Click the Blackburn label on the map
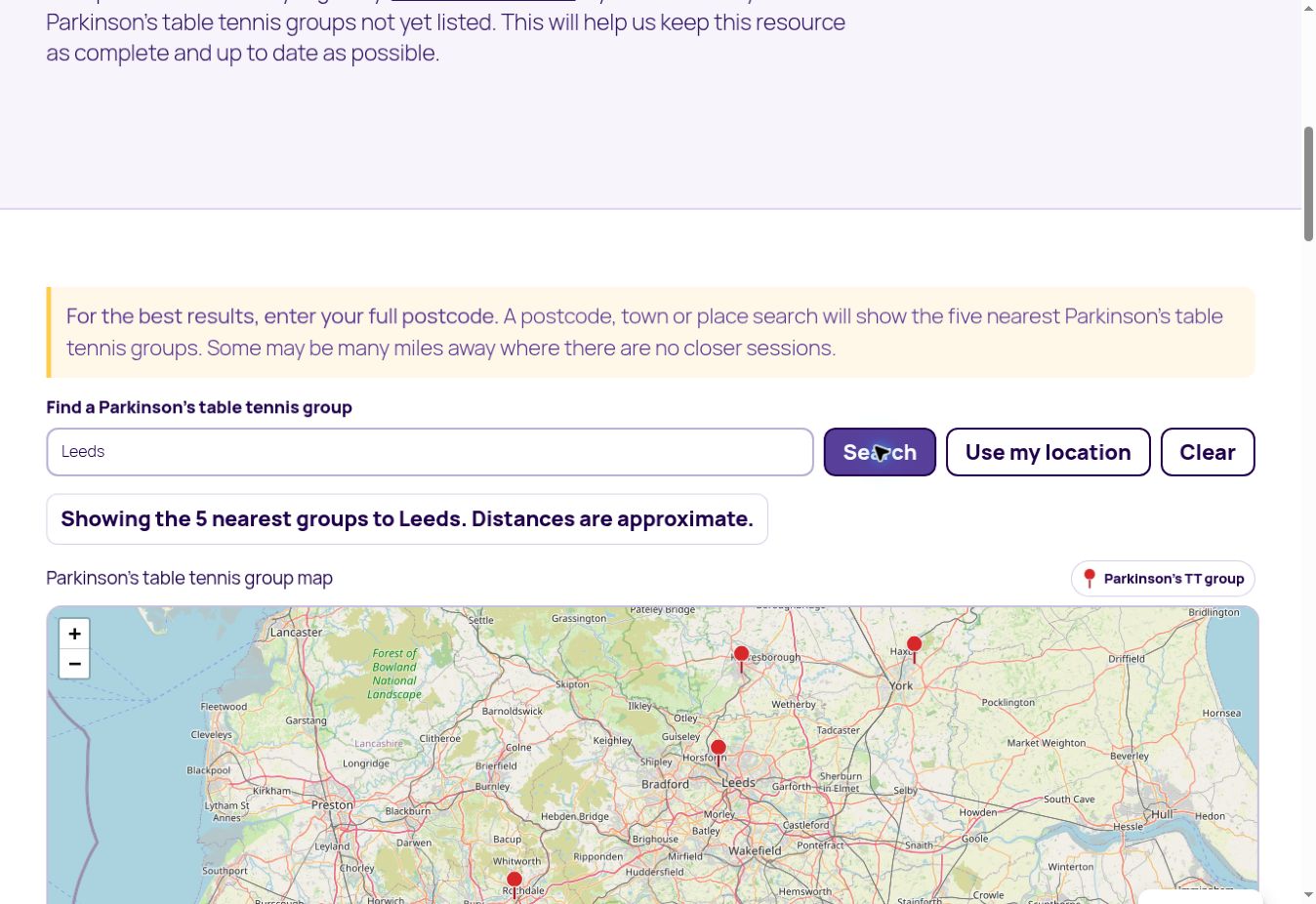Screen dimensions: 1316x904 (408, 810)
